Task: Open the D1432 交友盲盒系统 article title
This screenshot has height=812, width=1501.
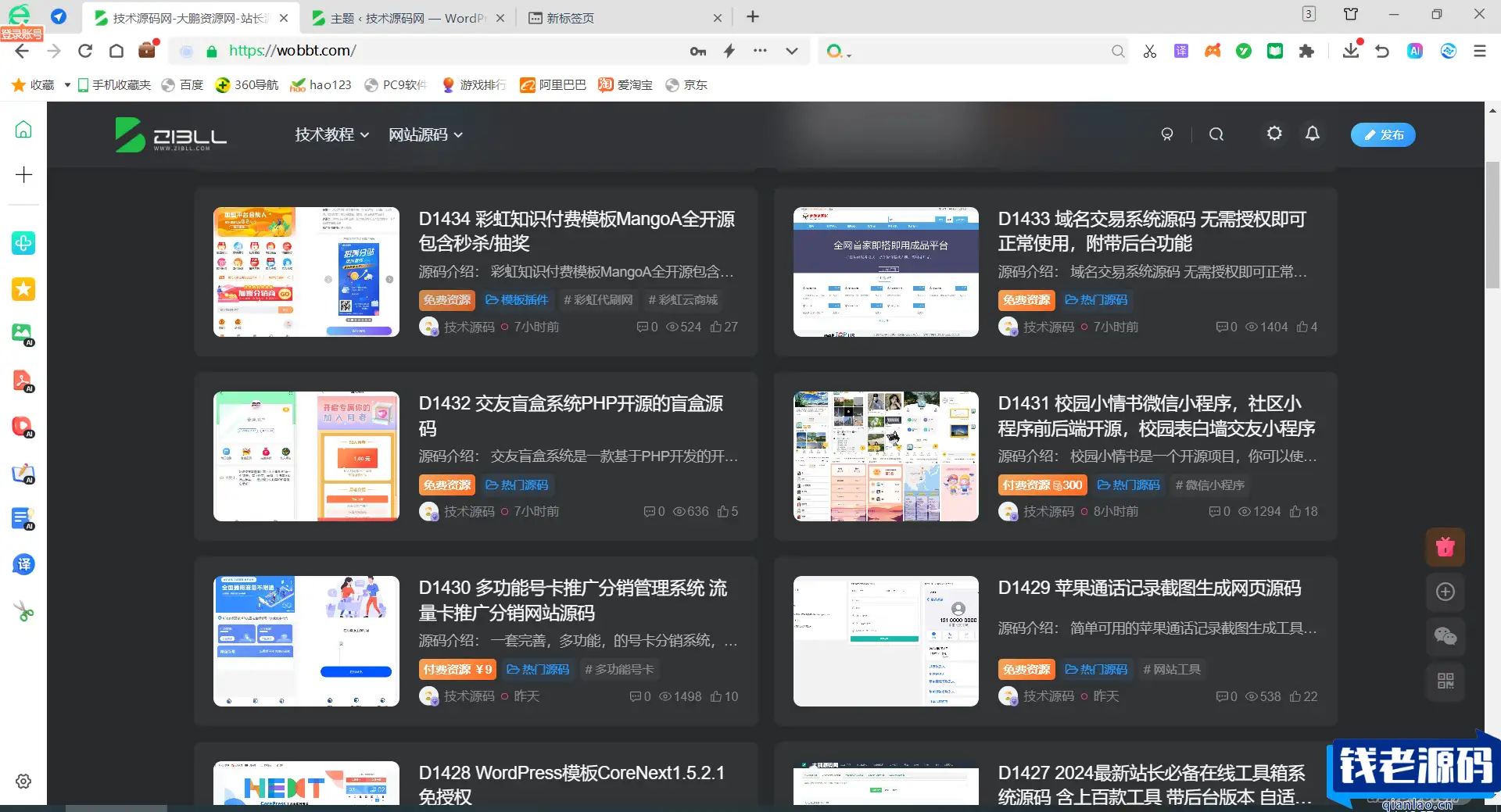Action: [571, 416]
